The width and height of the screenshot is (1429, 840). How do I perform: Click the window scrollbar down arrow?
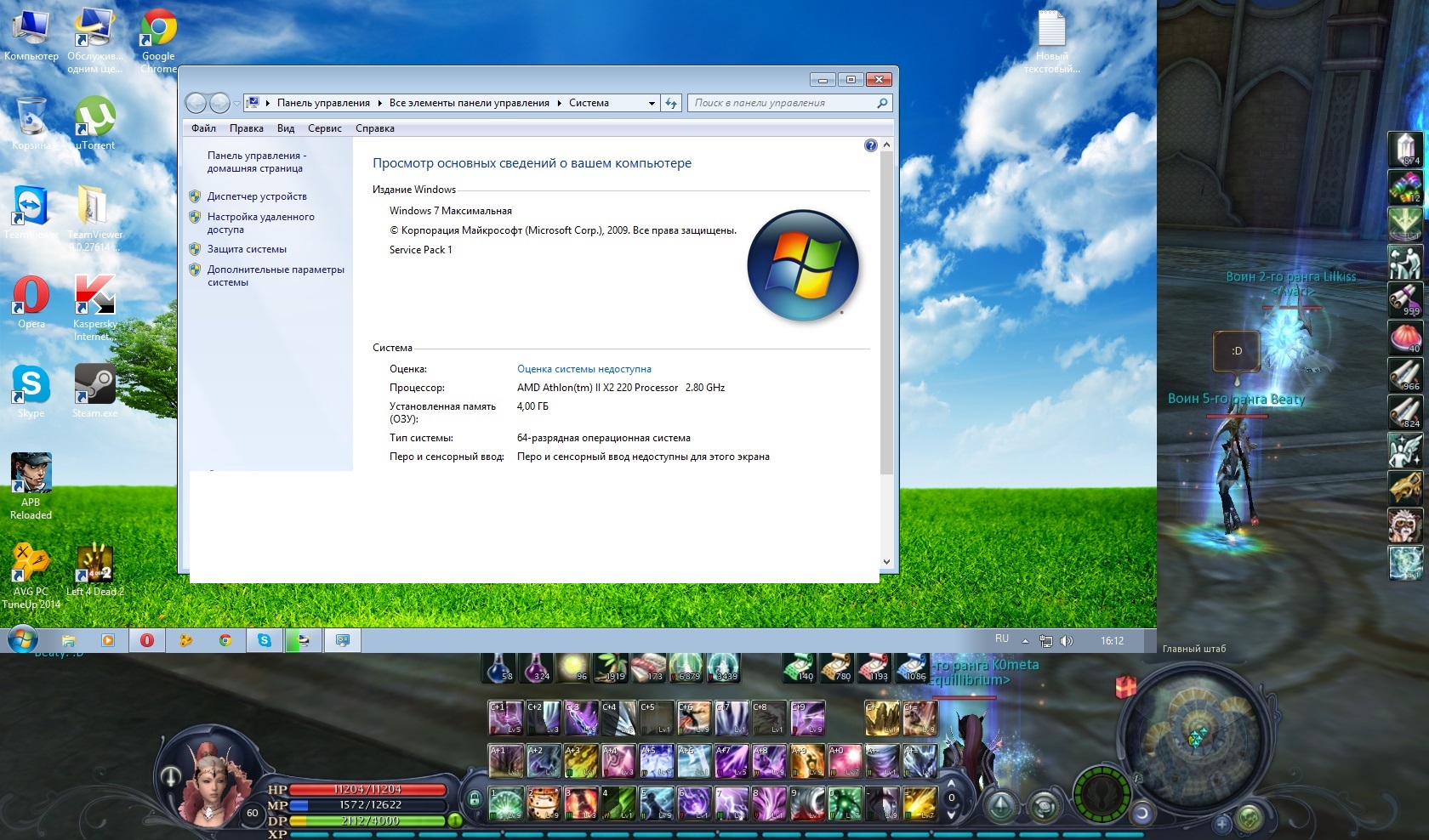[x=886, y=562]
